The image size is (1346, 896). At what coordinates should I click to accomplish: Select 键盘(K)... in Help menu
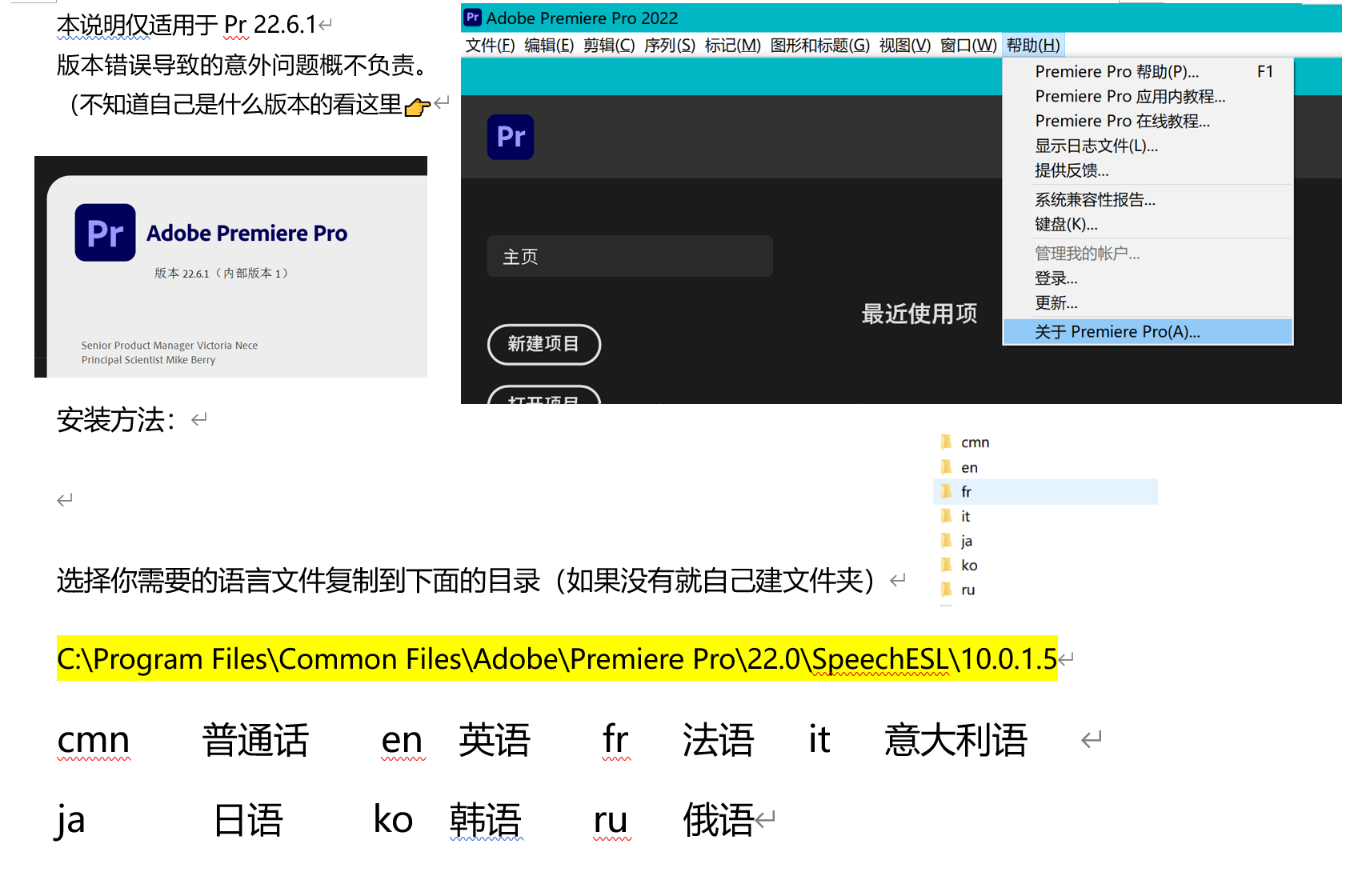[x=1148, y=225]
